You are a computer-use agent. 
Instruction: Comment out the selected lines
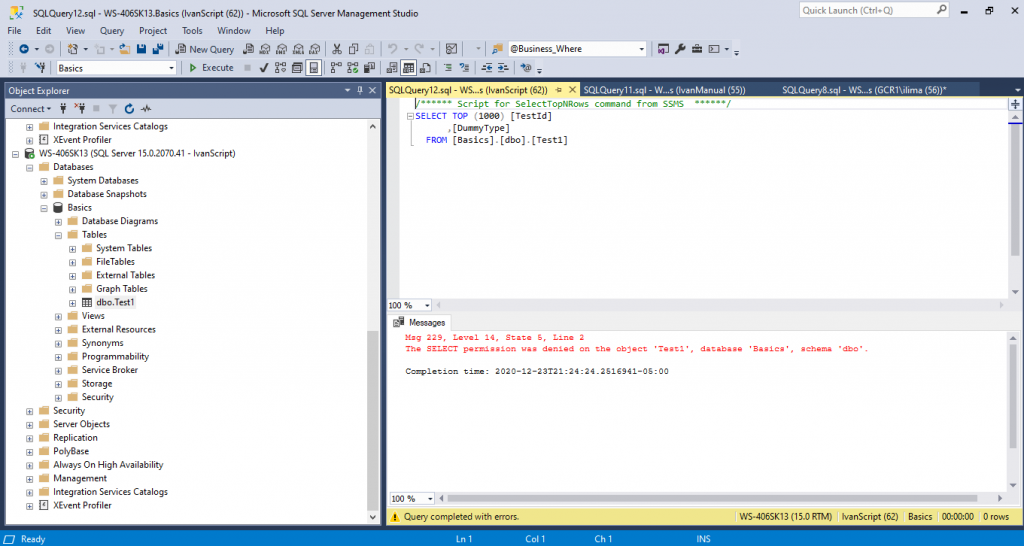tap(448, 67)
